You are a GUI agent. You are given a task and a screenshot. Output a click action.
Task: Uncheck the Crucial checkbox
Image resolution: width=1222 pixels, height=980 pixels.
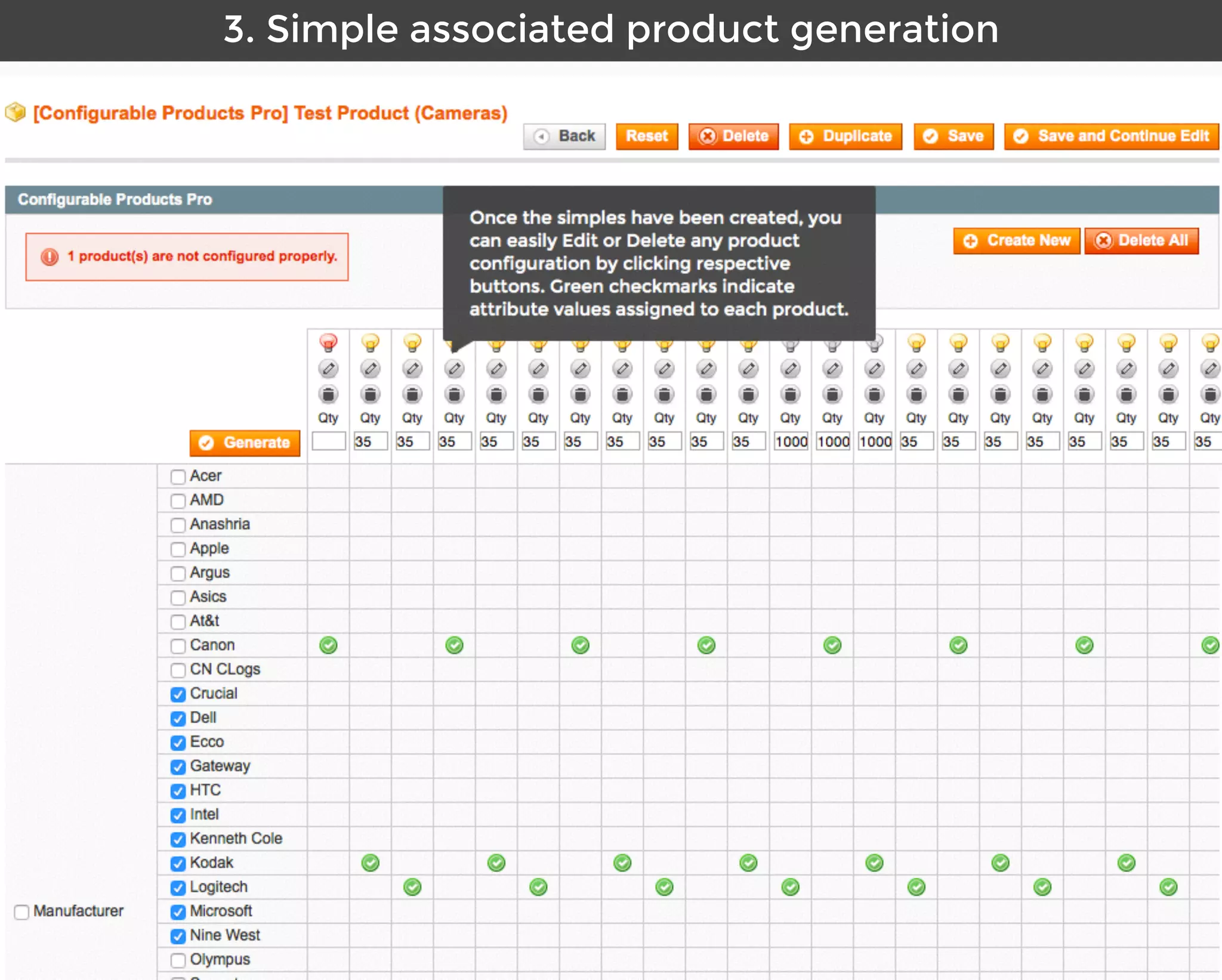tap(178, 694)
